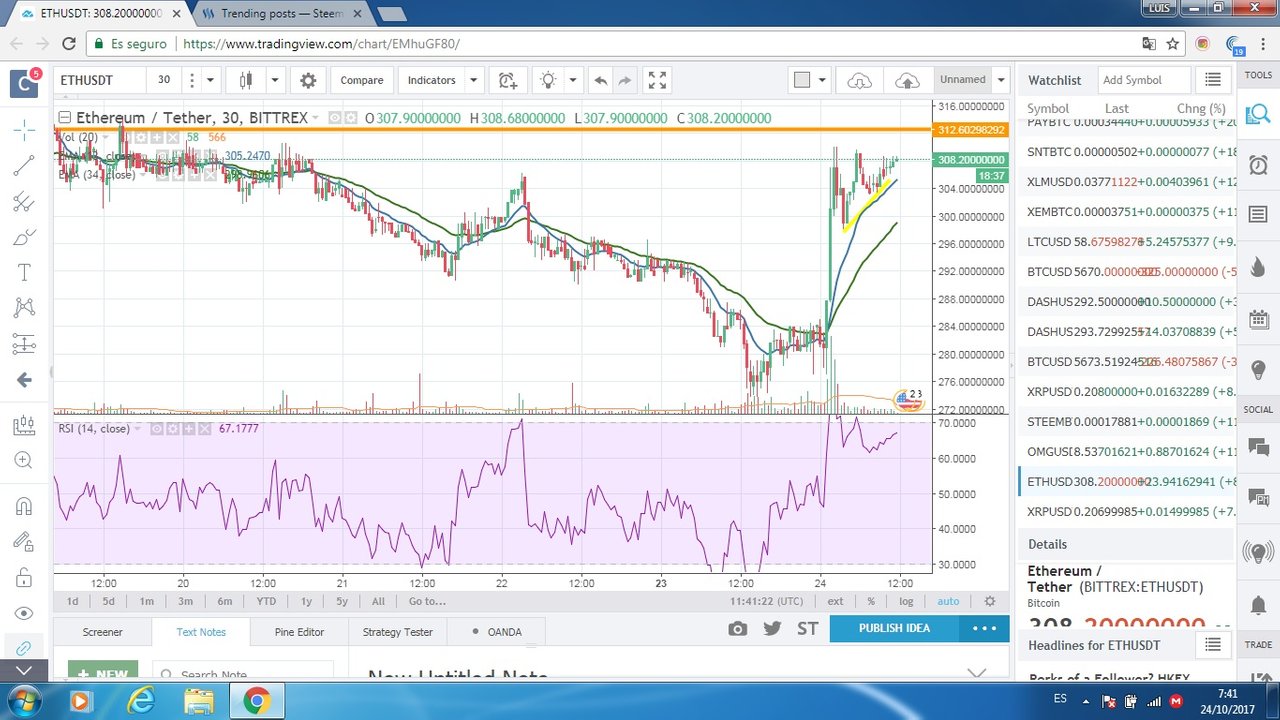Switch to the Text Notes tab
The height and width of the screenshot is (720, 1280).
click(x=201, y=632)
